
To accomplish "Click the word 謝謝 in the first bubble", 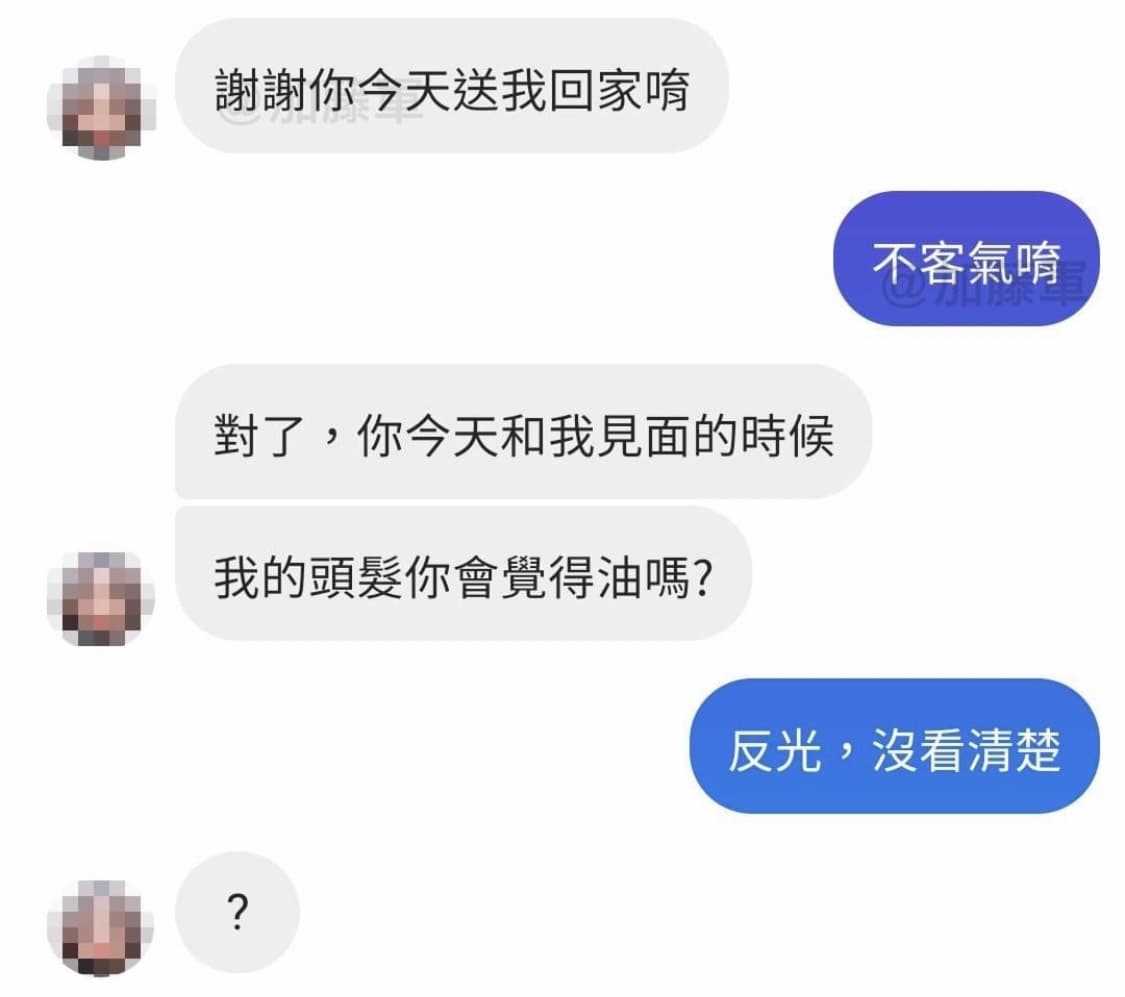I will (261, 90).
